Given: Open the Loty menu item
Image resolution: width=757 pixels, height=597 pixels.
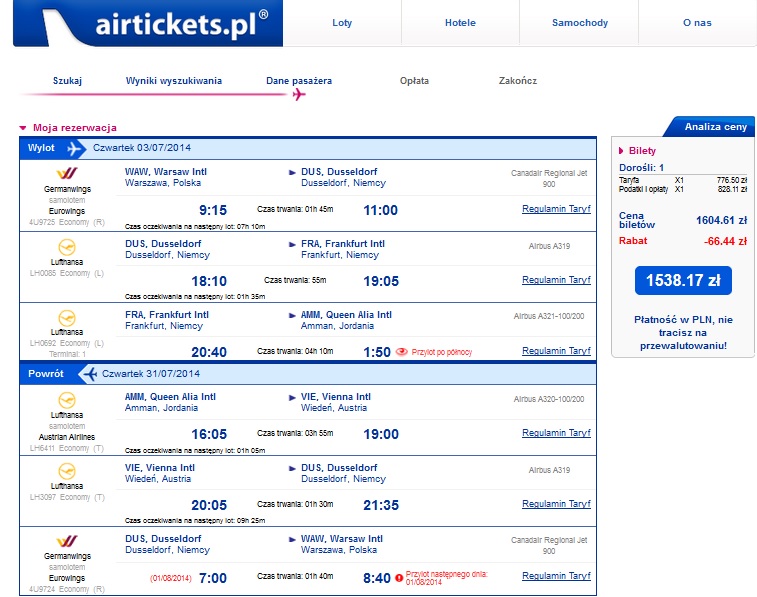Looking at the screenshot, I should click(342, 23).
